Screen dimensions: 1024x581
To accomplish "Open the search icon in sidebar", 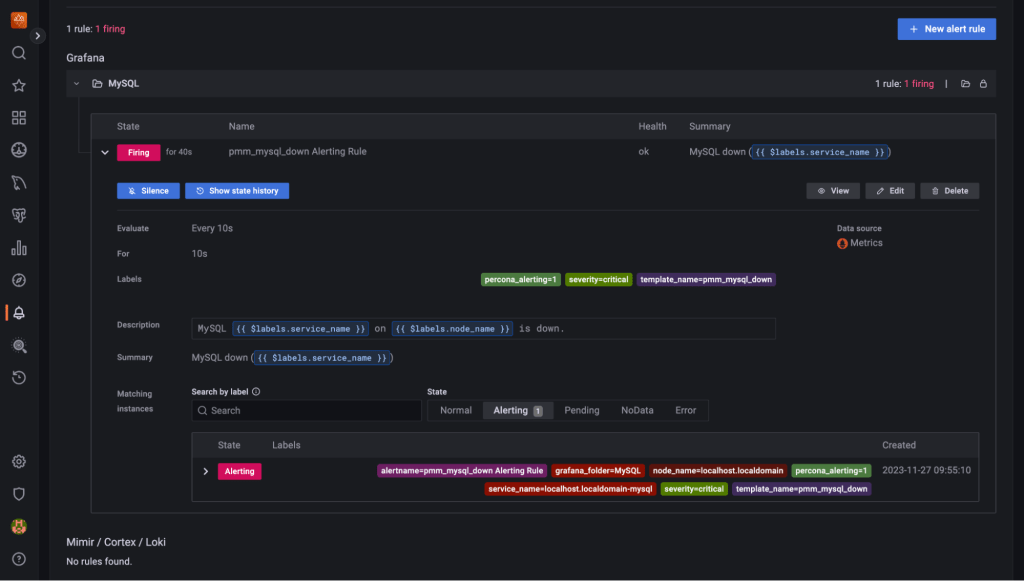I will (x=18, y=53).
